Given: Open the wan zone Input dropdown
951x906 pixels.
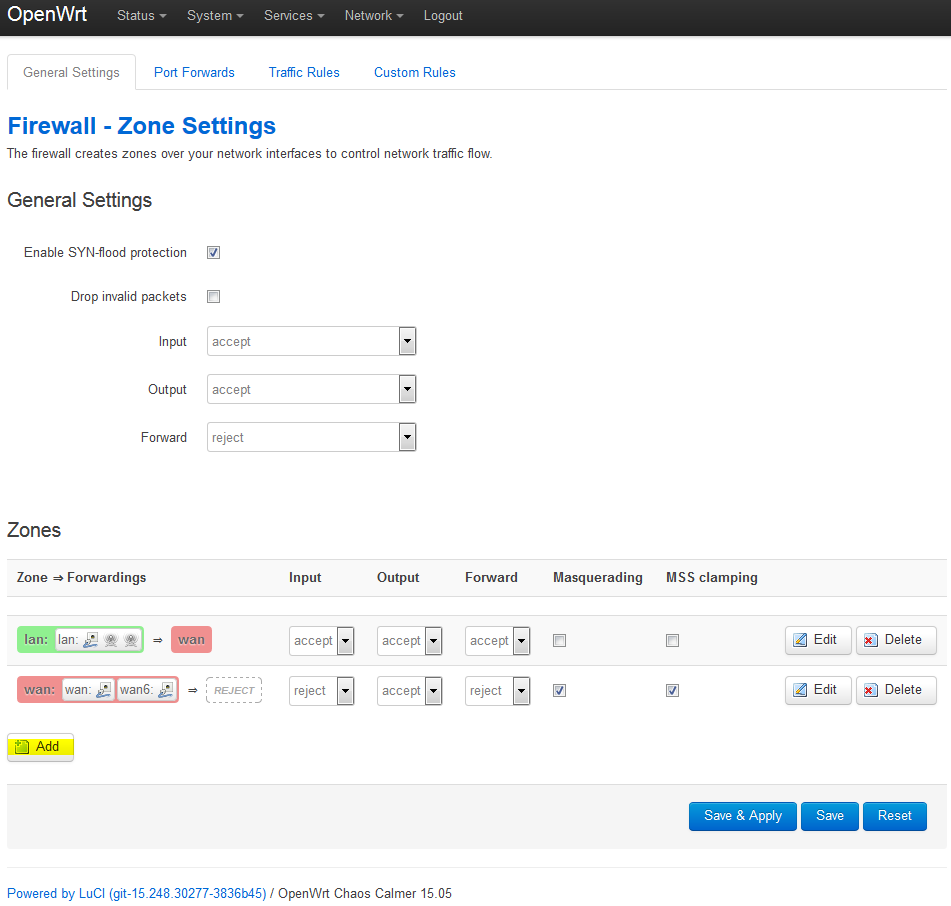Looking at the screenshot, I should [321, 691].
